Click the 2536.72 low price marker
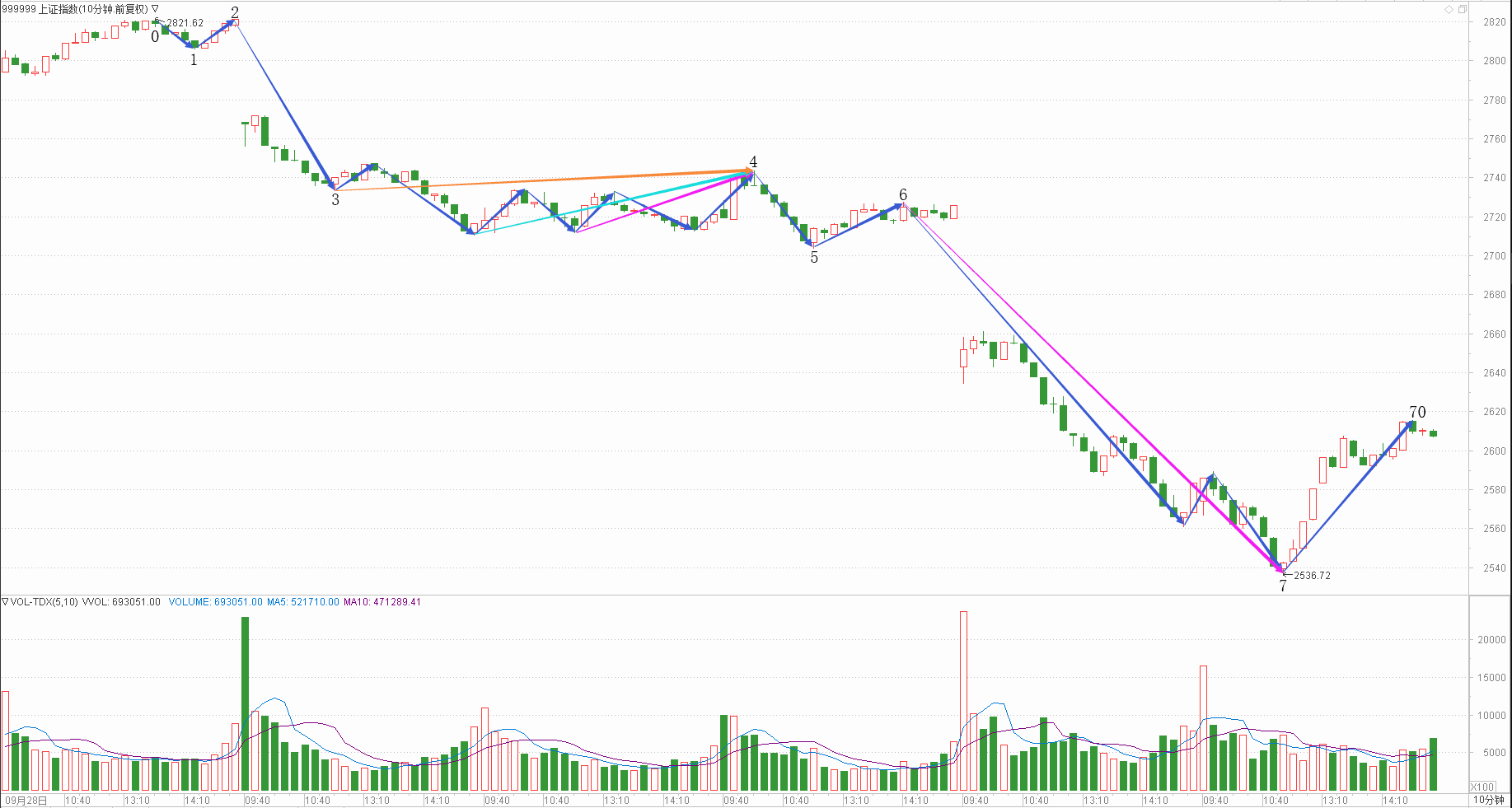The image size is (1512, 808). (x=1312, y=576)
